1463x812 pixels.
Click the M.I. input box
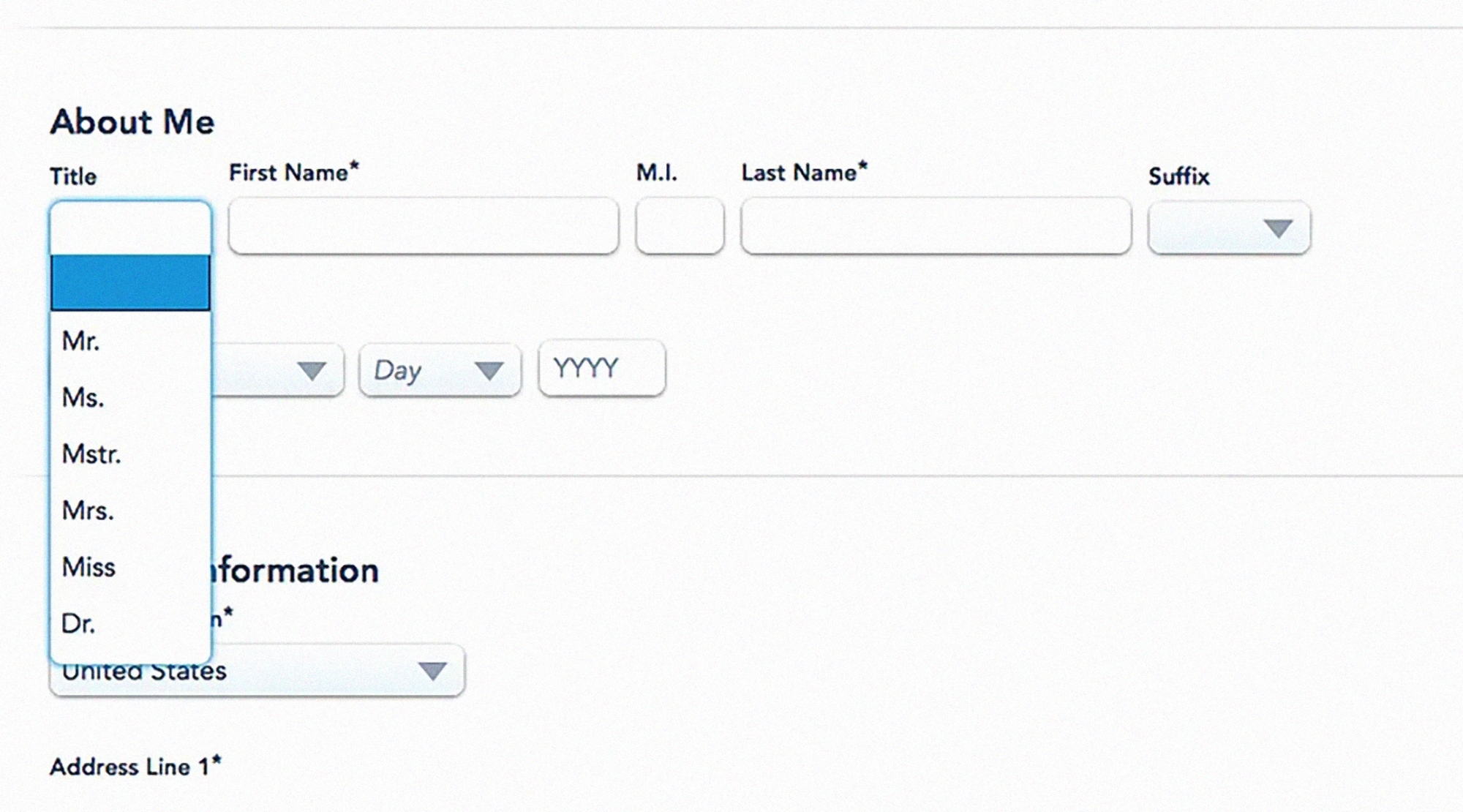[x=680, y=227]
